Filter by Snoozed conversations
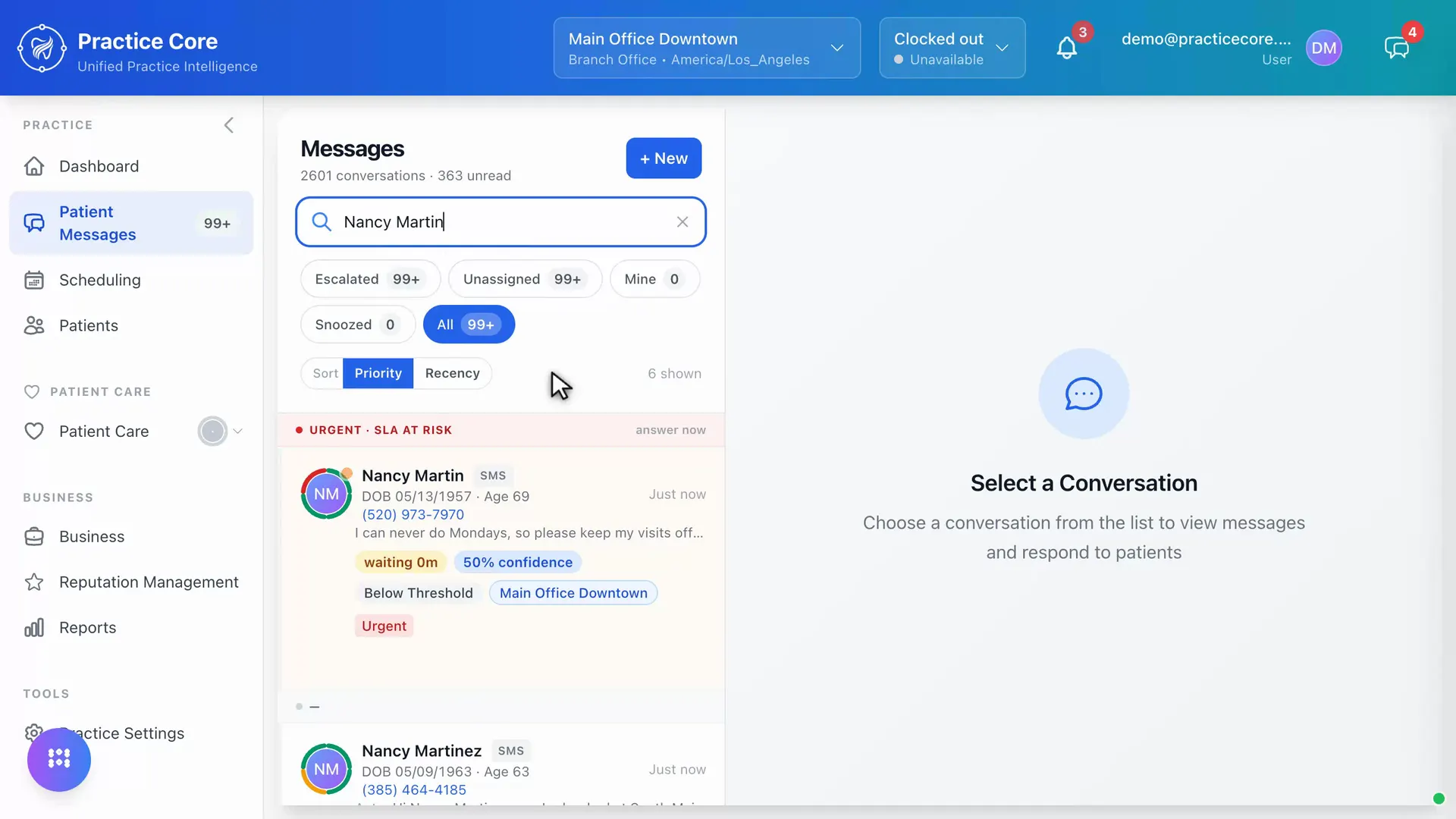 click(x=357, y=325)
